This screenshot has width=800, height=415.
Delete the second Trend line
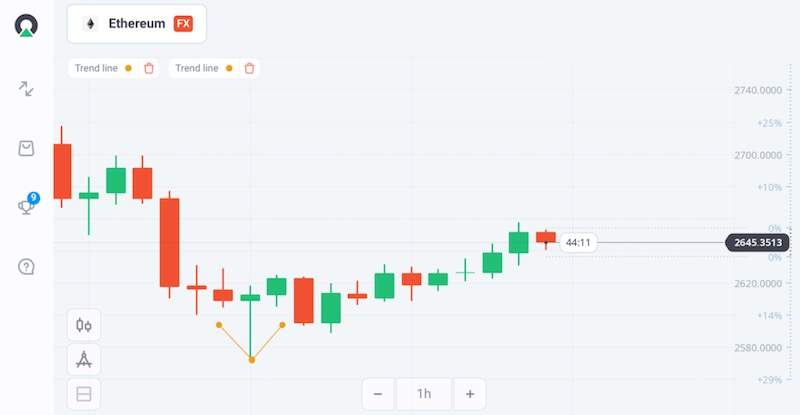pos(250,68)
